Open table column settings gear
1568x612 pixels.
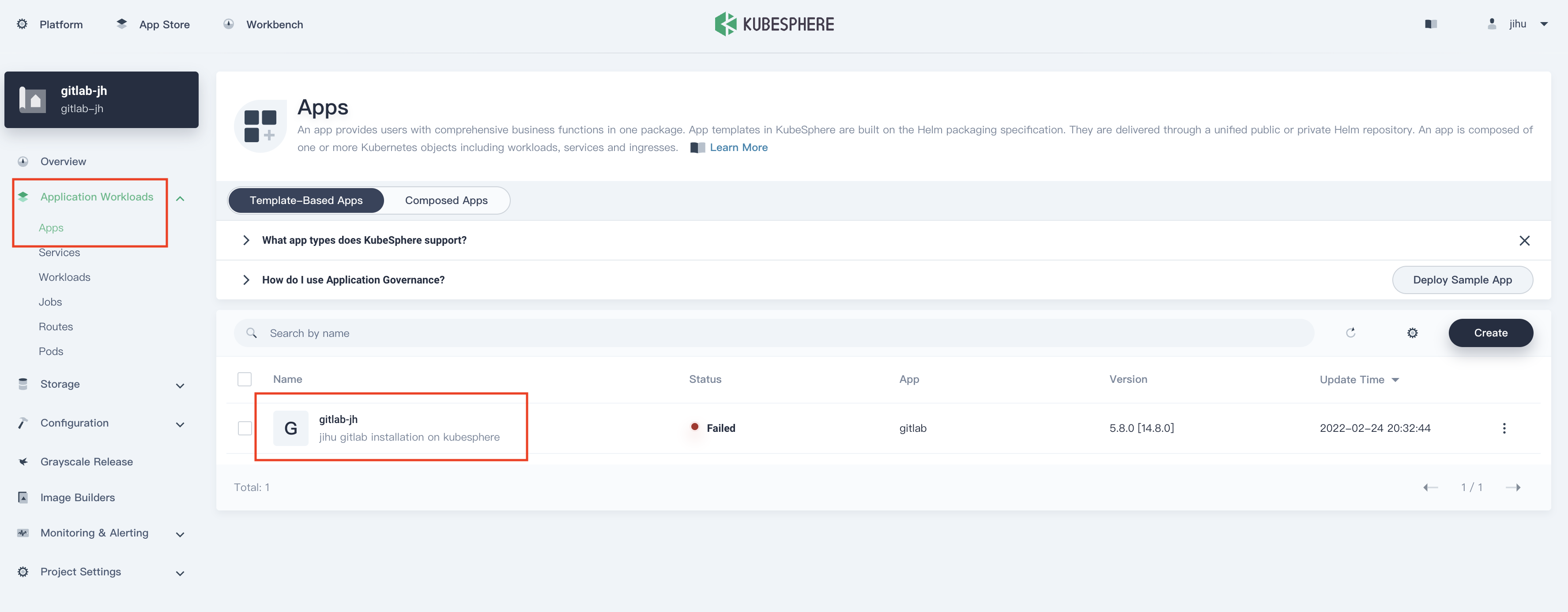1413,333
